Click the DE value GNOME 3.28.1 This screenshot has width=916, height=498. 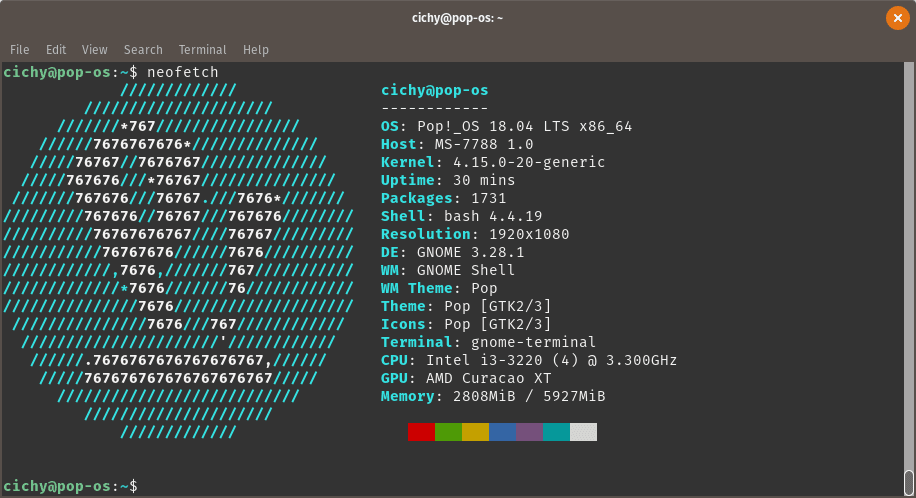[x=470, y=253]
